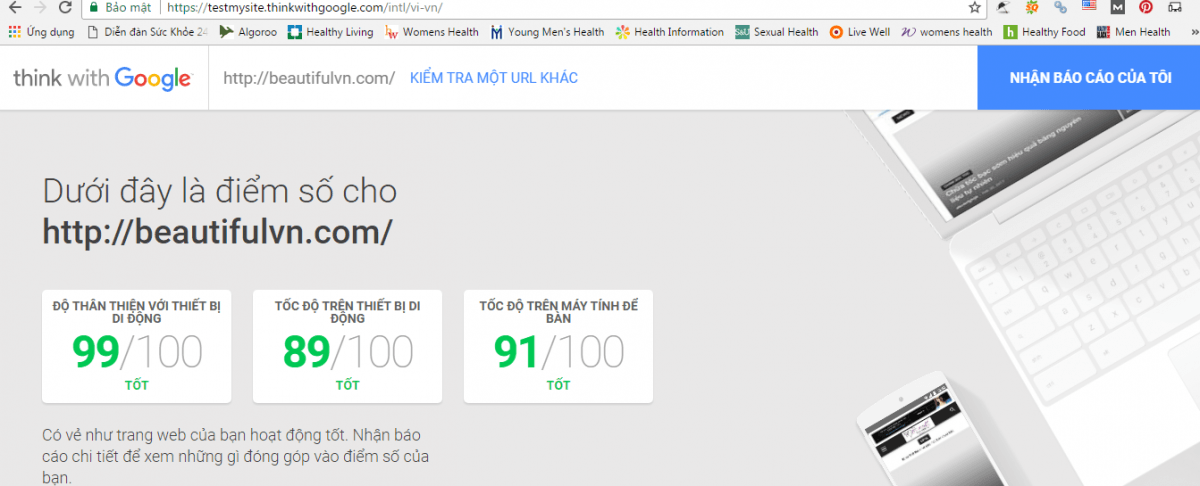The height and width of the screenshot is (486, 1200).
Task: Open the Sexual Health bookmark
Action: [x=777, y=32]
